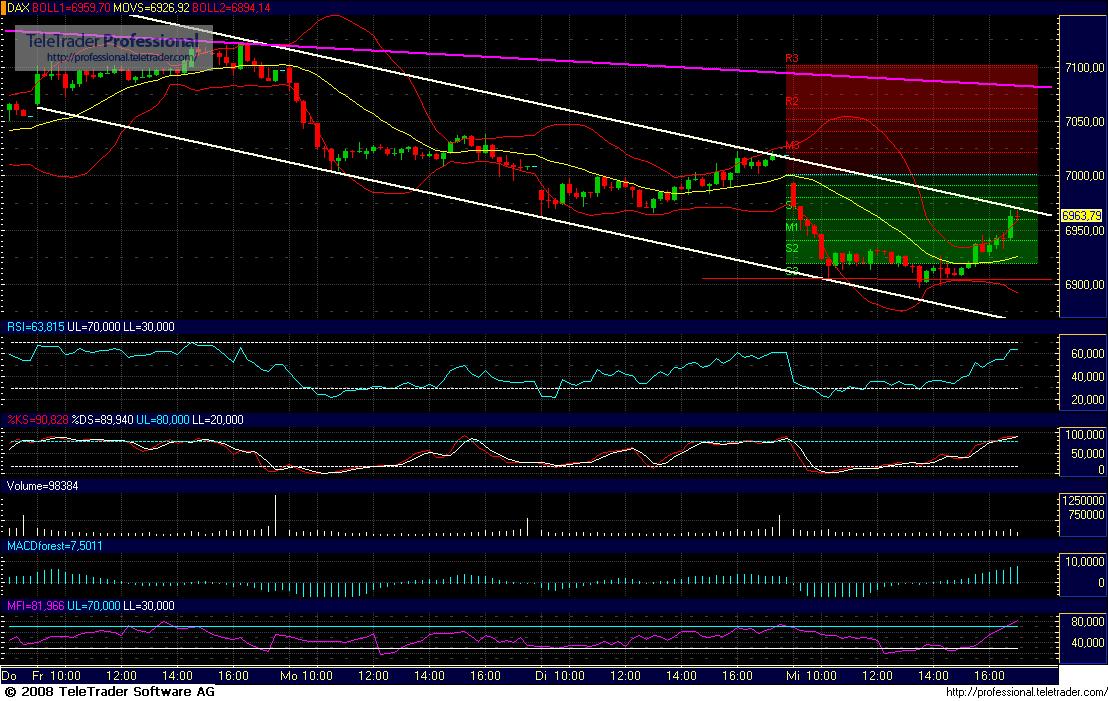This screenshot has height=701, width=1108.
Task: Click the © 2008 TeleTrader Software AG text
Action: (x=109, y=692)
